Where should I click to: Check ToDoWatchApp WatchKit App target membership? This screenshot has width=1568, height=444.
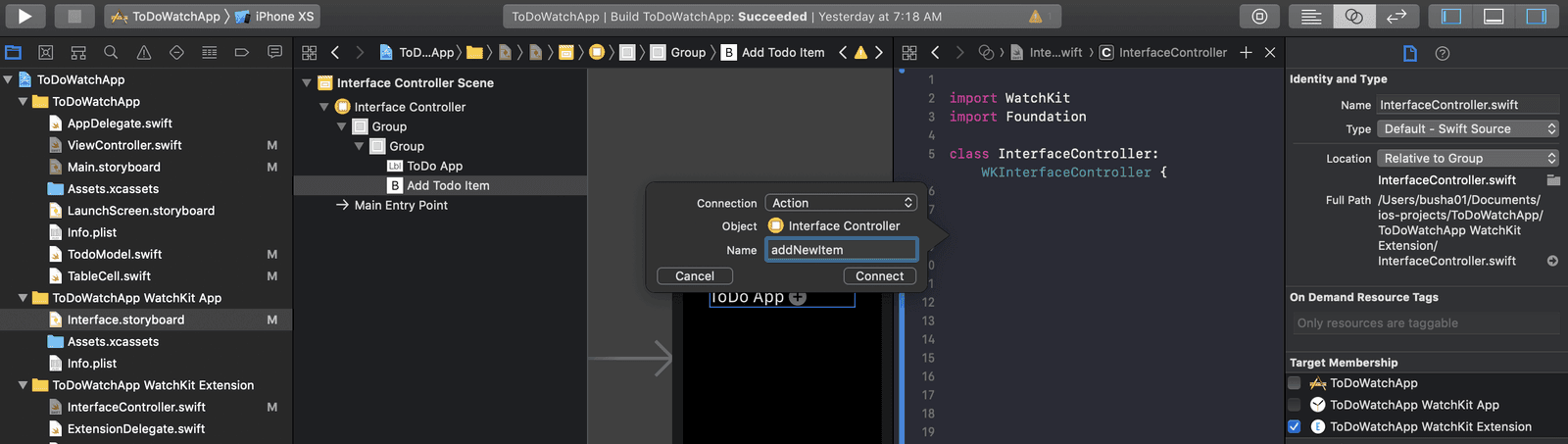click(x=1295, y=405)
